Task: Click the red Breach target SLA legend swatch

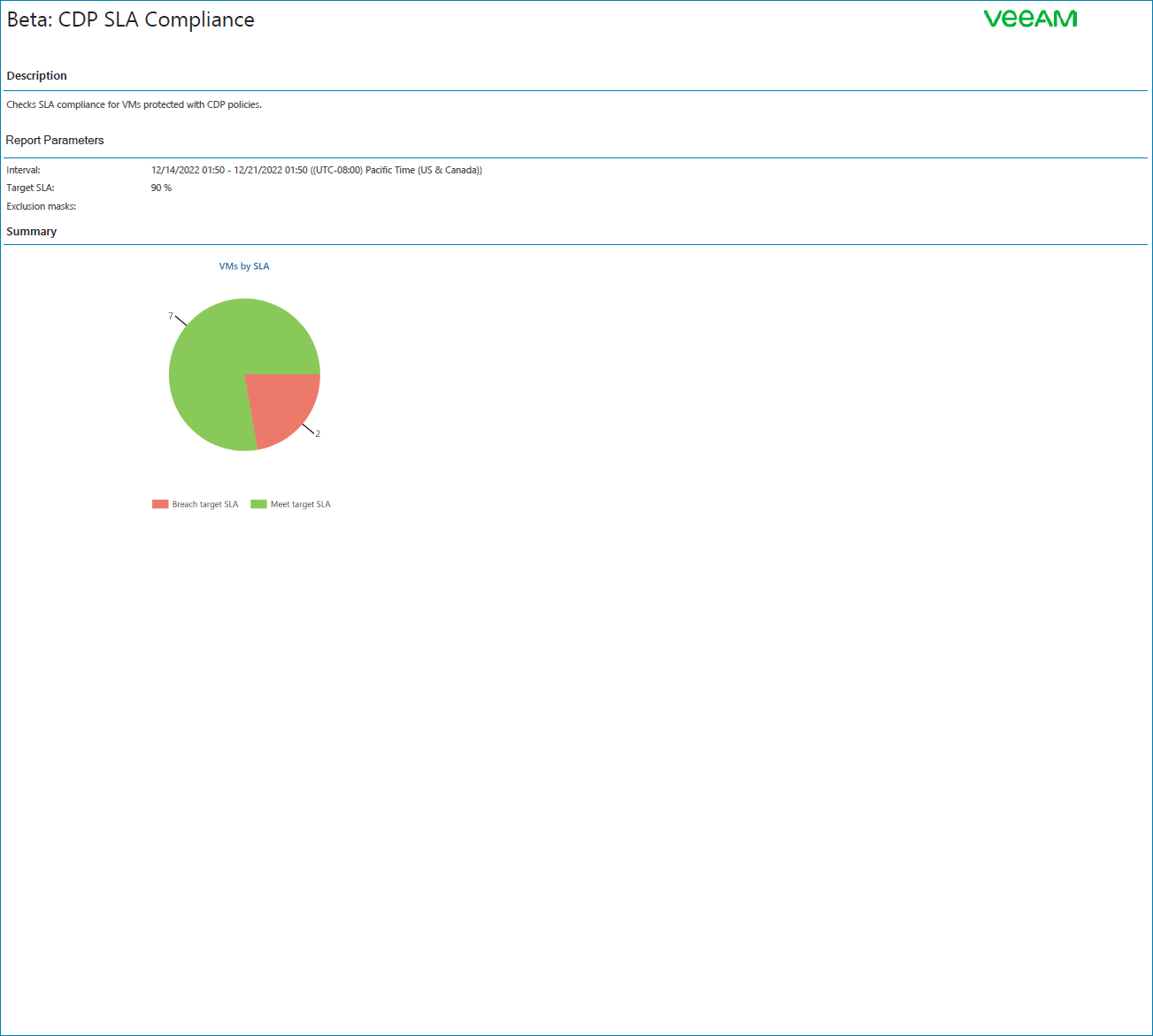Action: click(160, 504)
